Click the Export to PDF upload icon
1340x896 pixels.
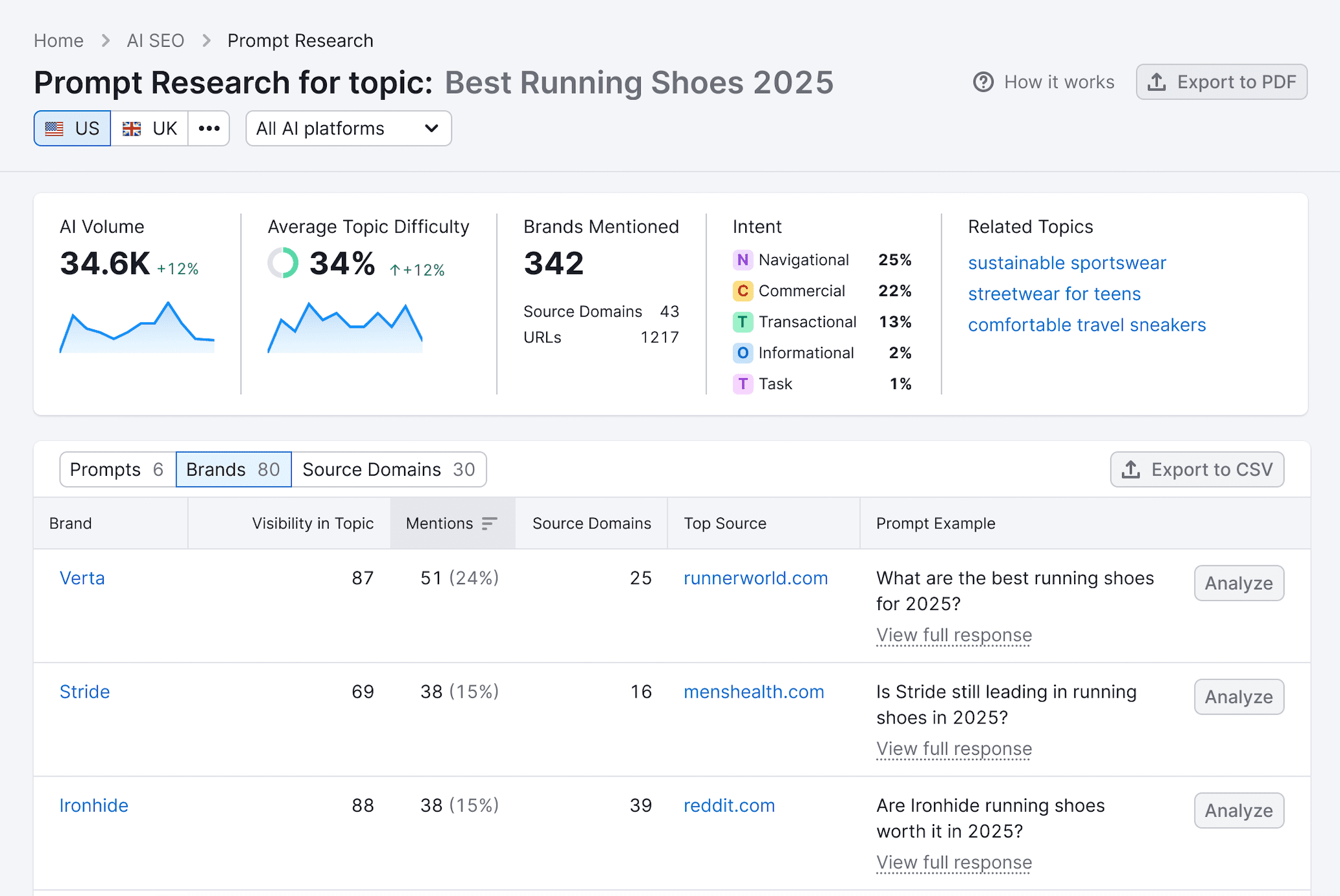(x=1156, y=82)
